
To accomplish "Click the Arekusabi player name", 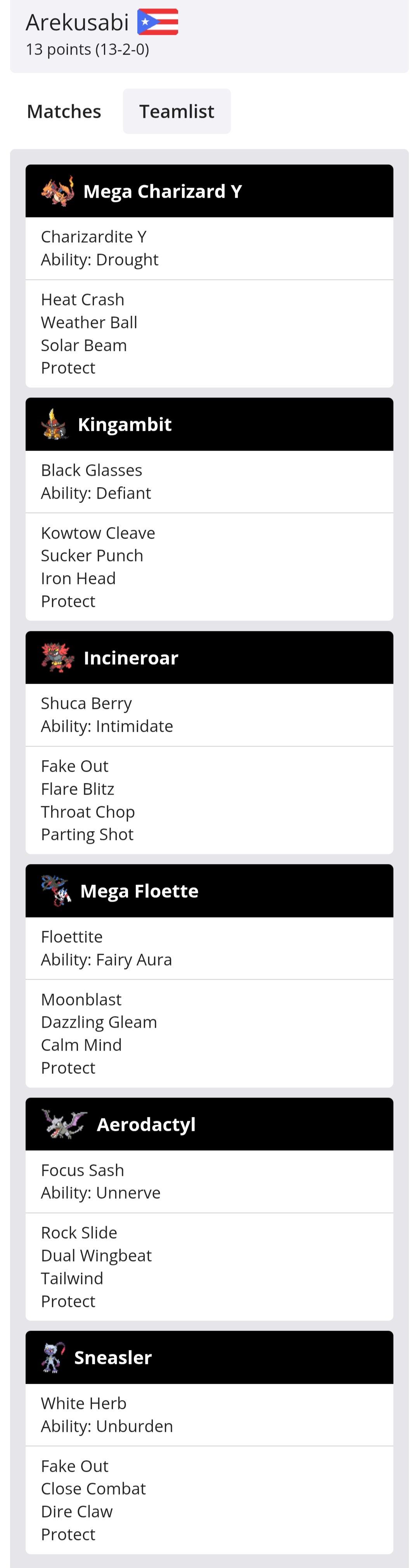I will (77, 22).
